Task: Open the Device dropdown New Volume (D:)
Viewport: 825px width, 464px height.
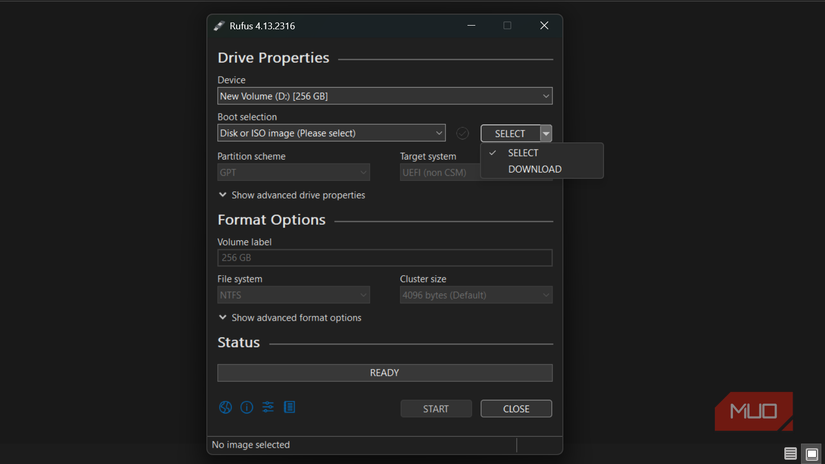Action: coord(385,96)
